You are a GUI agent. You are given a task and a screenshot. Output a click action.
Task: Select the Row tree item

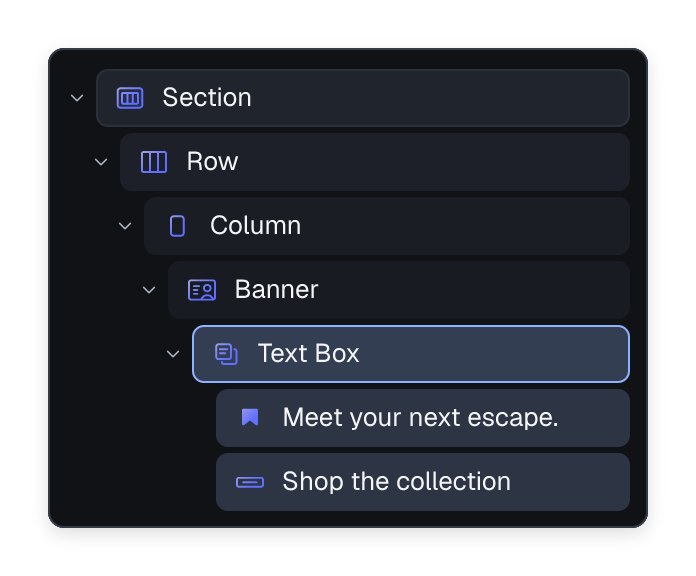(375, 162)
